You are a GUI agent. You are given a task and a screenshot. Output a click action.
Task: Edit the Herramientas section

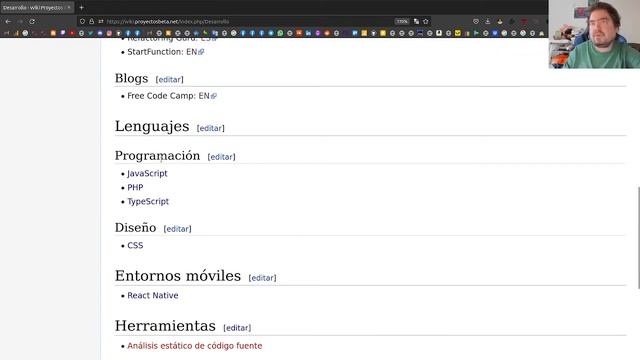click(x=237, y=328)
